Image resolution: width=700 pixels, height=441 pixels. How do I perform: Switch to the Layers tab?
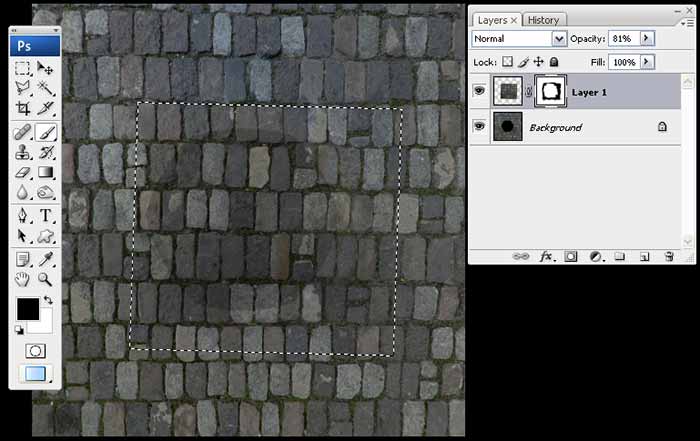(492, 20)
